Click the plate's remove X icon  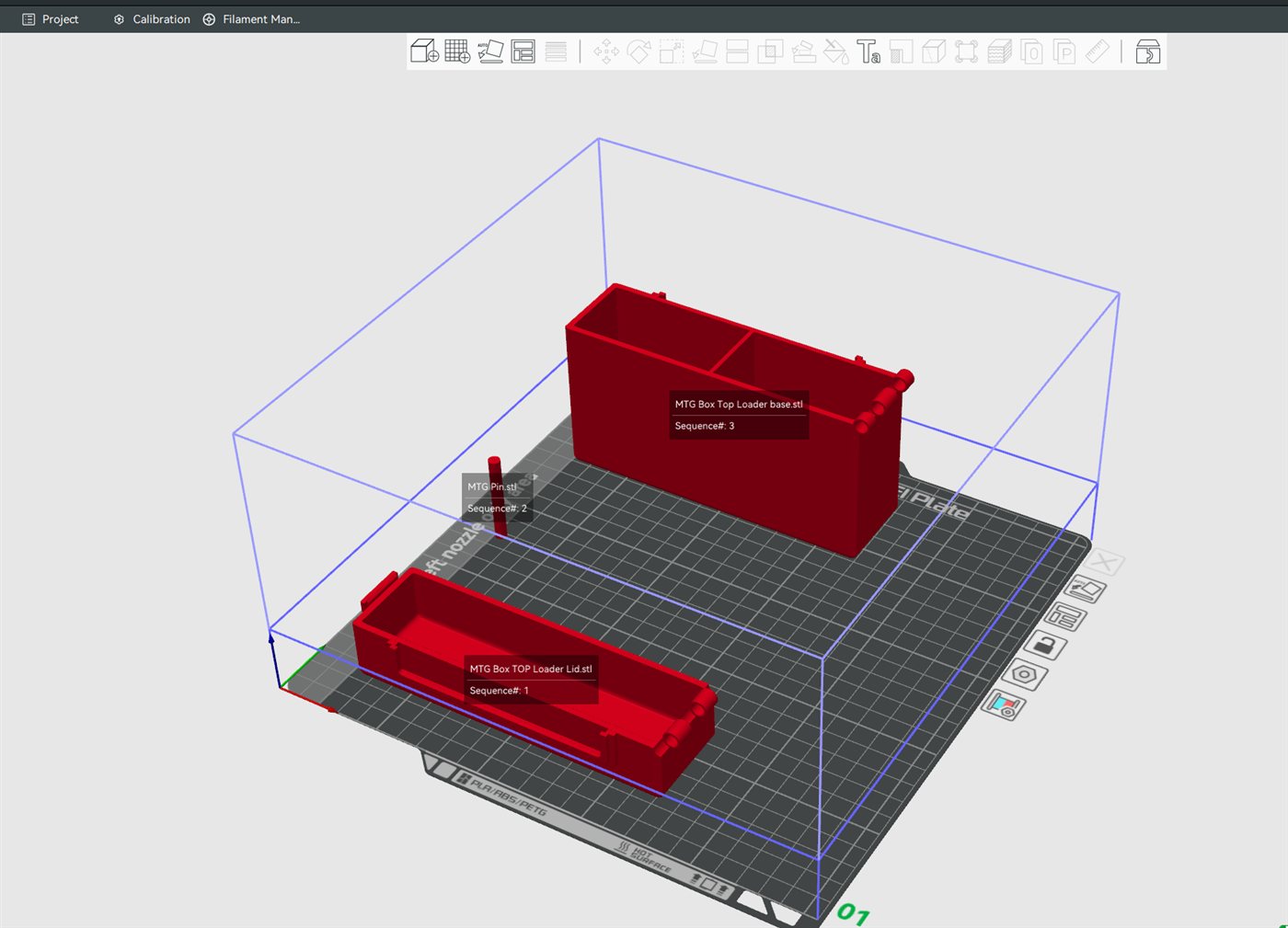click(x=1105, y=562)
